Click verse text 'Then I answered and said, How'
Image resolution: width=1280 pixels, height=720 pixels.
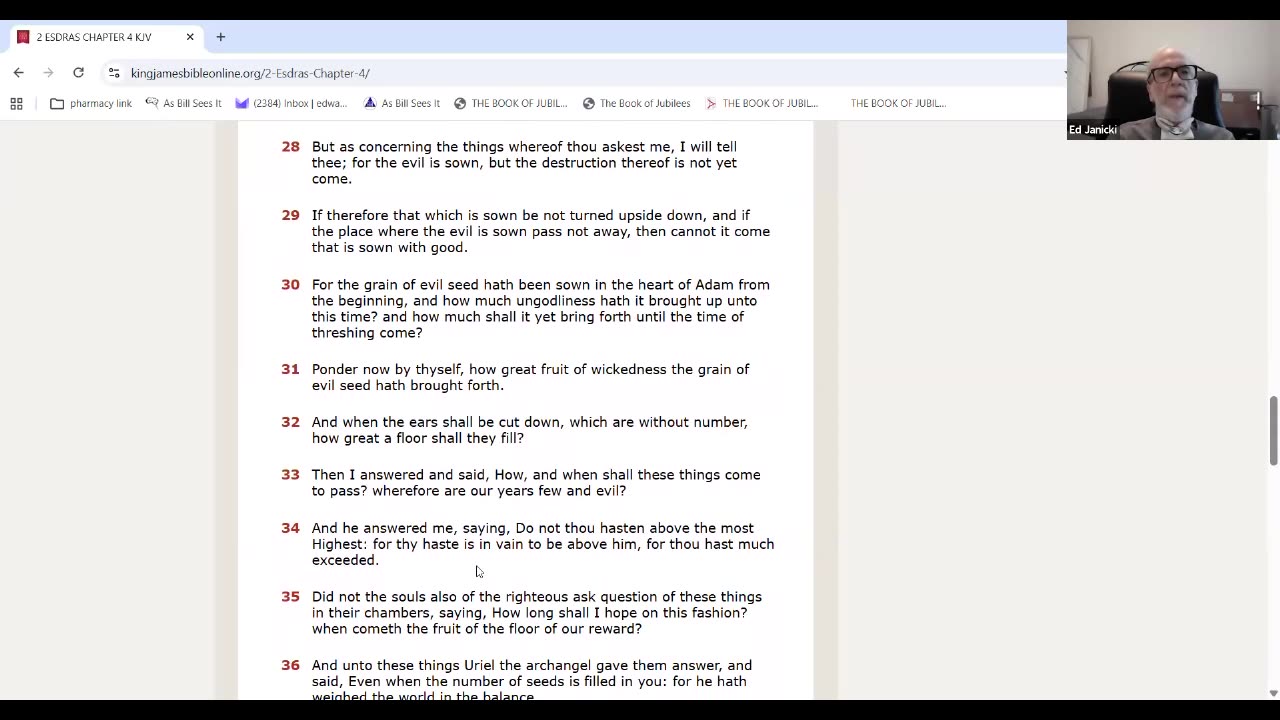(536, 483)
